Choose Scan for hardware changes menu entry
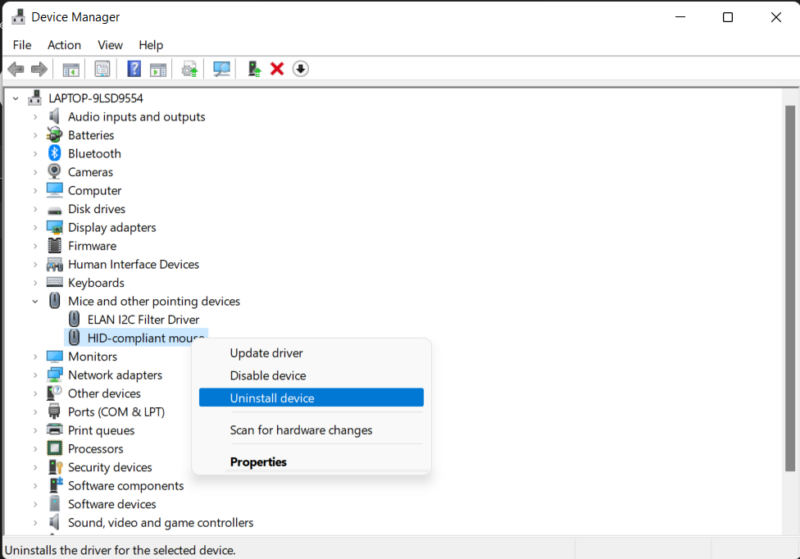This screenshot has width=800, height=559. [x=311, y=430]
